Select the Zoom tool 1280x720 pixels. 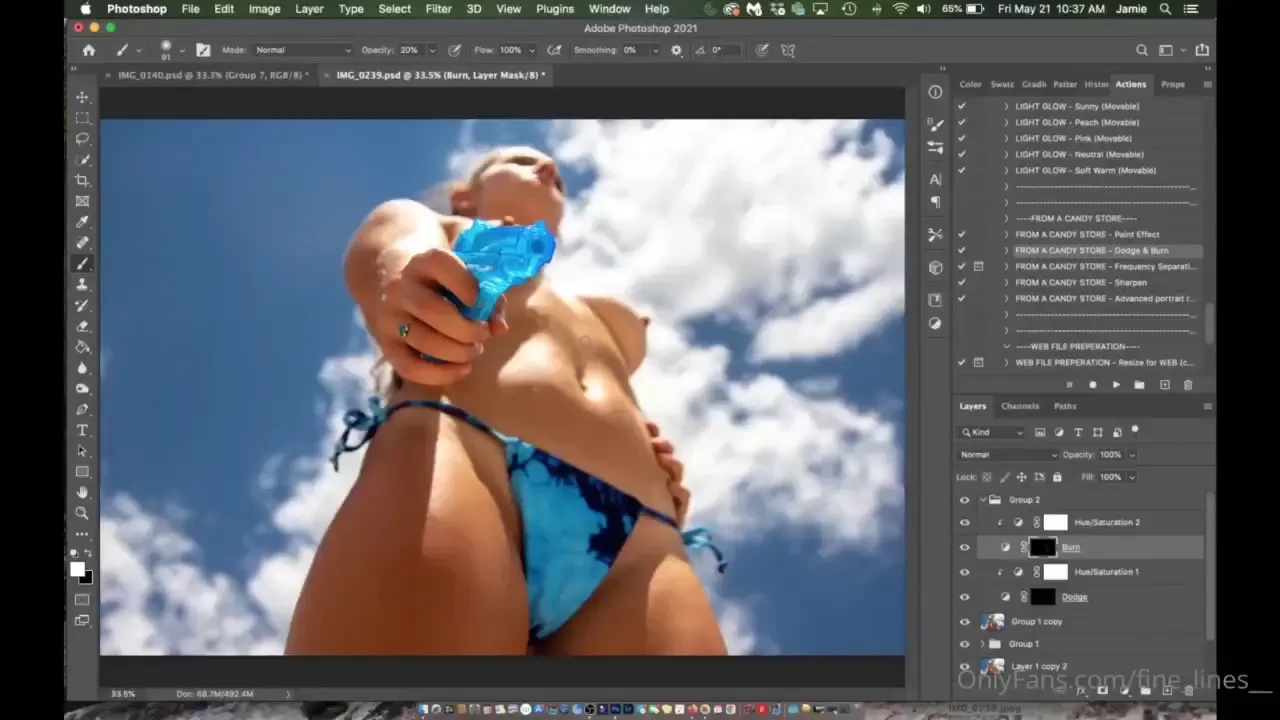click(x=82, y=513)
